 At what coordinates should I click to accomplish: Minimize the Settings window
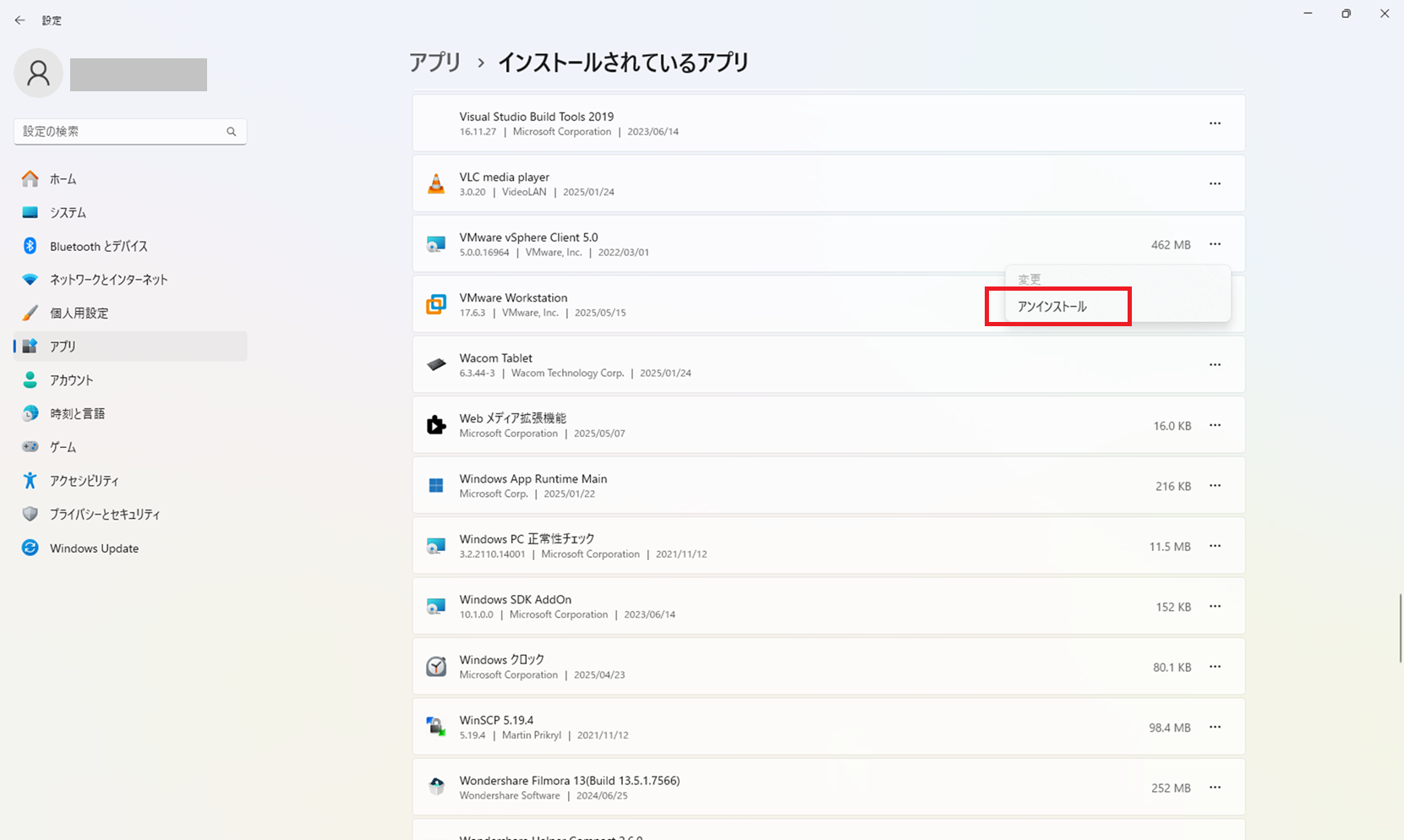click(1308, 14)
